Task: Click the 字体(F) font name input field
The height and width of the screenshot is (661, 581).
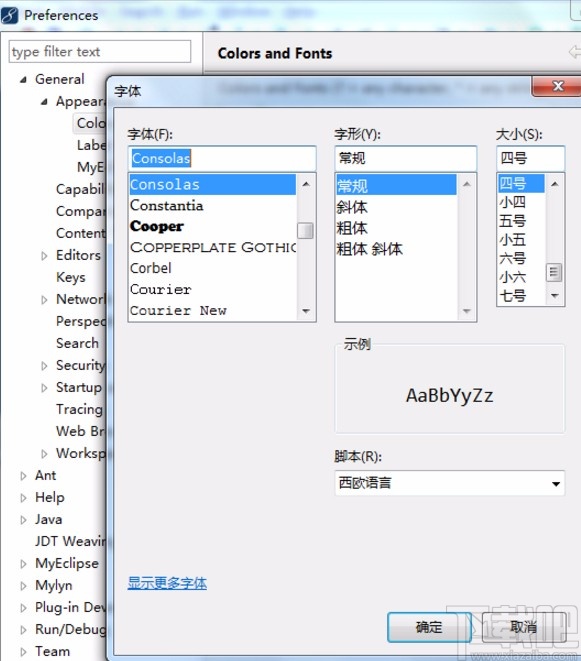Action: coord(222,159)
